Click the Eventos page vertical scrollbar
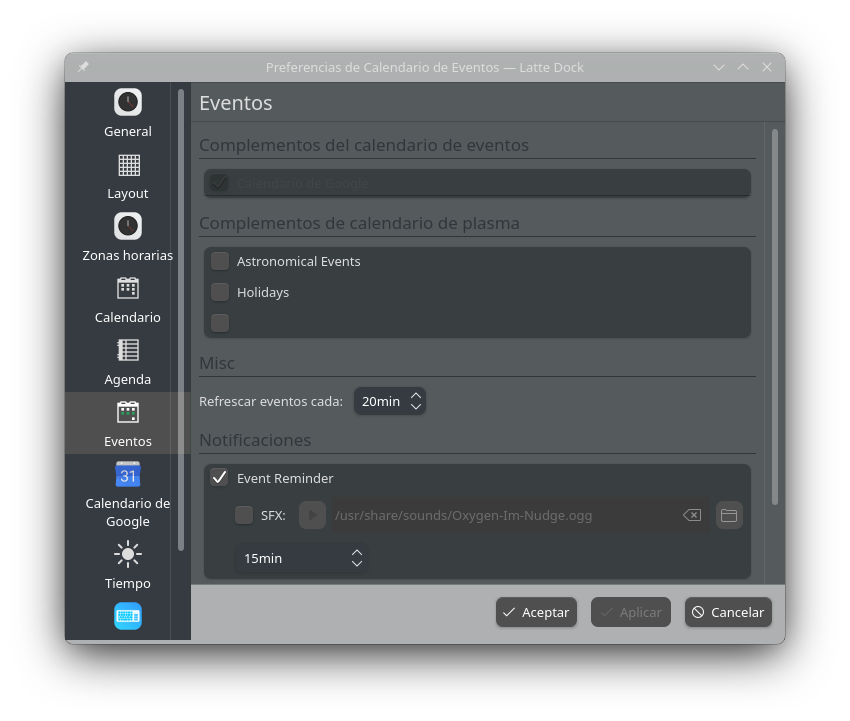Screen dimensions: 850x721 coord(775,317)
